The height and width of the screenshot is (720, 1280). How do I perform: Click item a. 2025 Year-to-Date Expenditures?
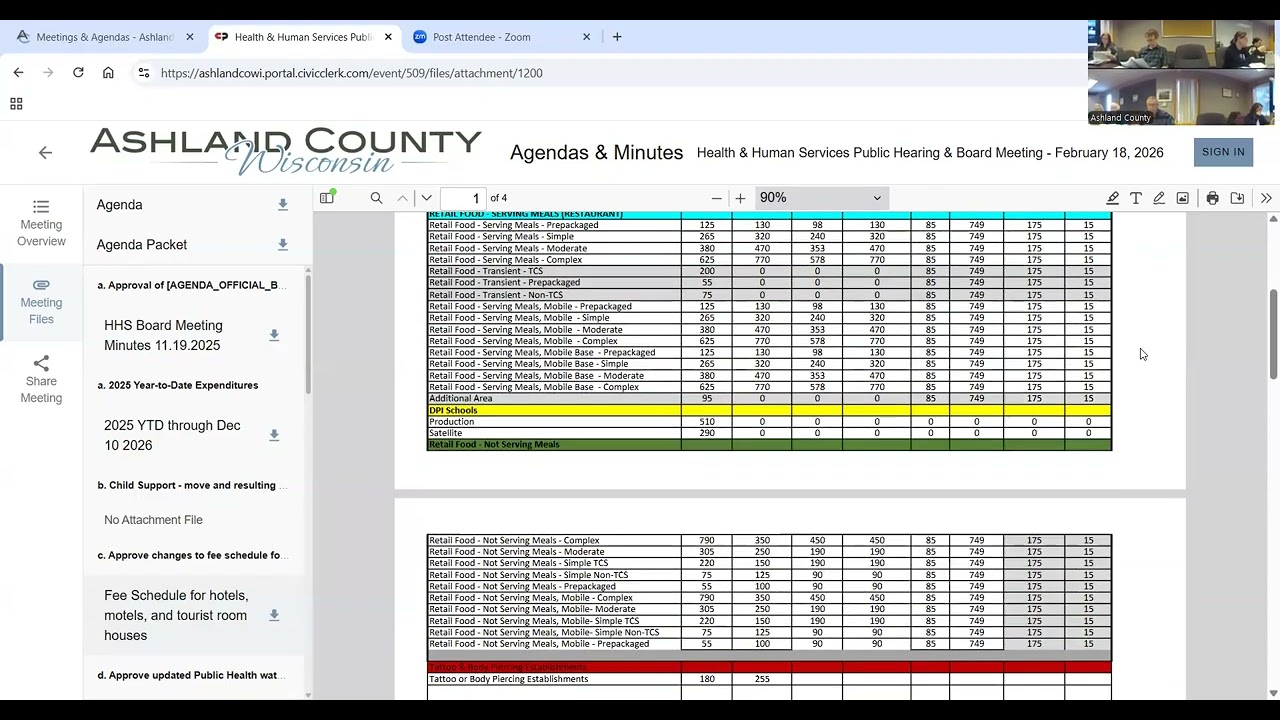[x=177, y=385]
